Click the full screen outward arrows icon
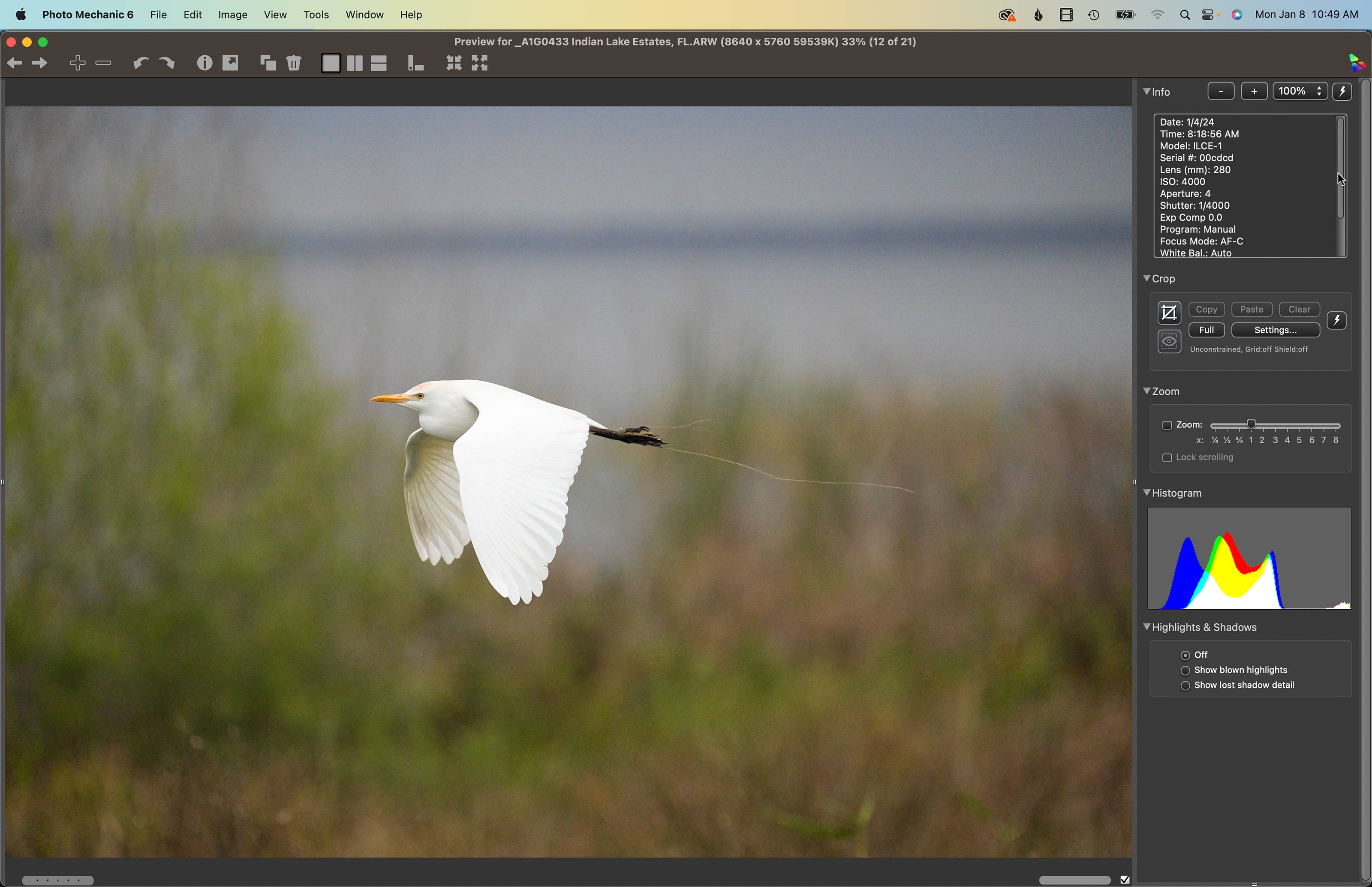The width and height of the screenshot is (1372, 887). pos(480,63)
